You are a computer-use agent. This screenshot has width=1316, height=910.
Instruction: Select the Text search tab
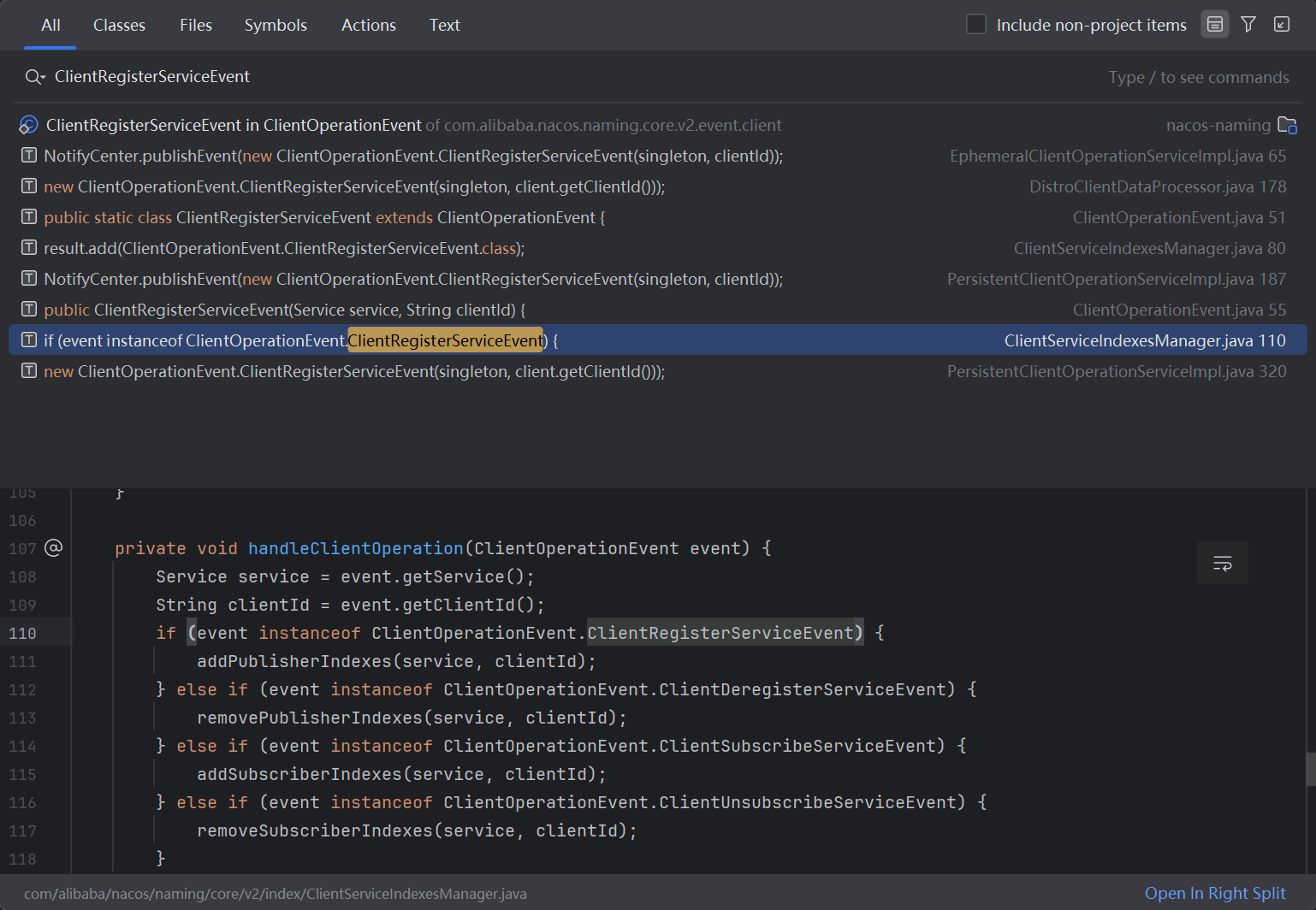pos(444,26)
